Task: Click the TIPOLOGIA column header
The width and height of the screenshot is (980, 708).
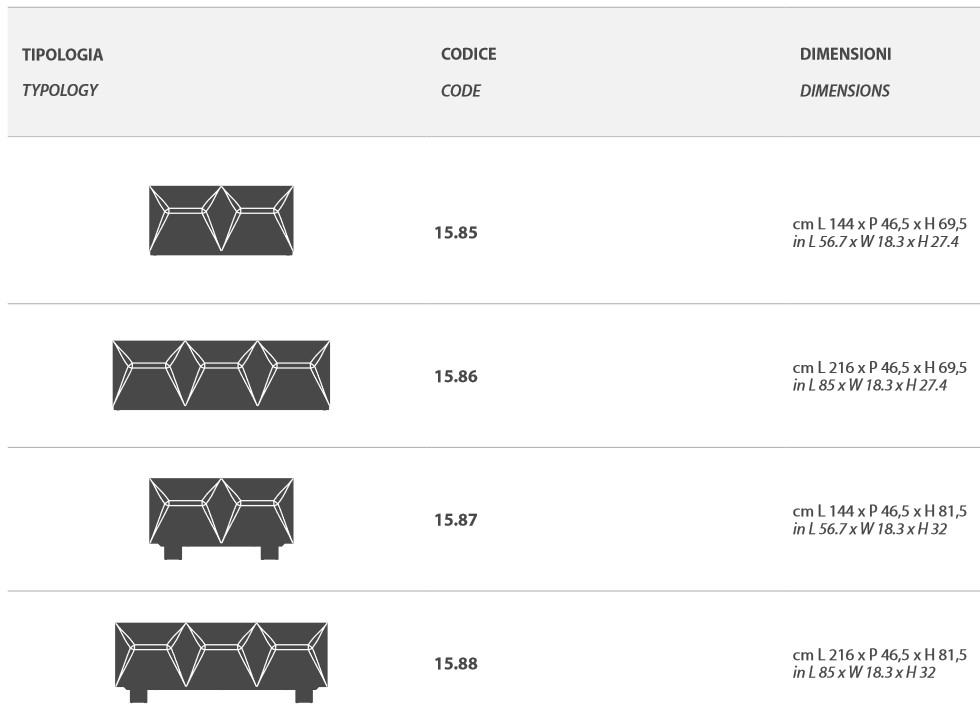Action: pos(63,55)
